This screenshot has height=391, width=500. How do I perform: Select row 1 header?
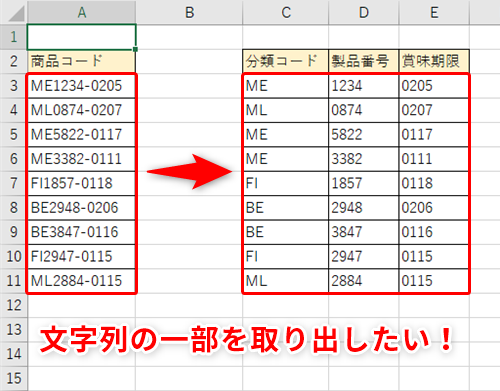pos(14,37)
